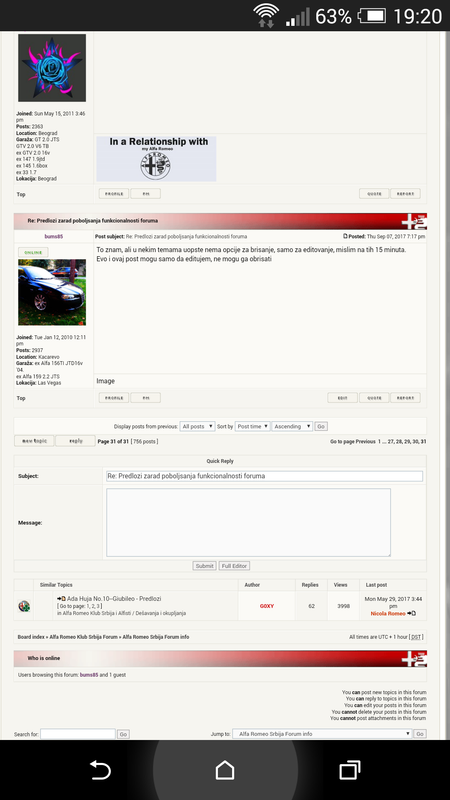Submit the quick reply
450x800 pixels.
[205, 566]
